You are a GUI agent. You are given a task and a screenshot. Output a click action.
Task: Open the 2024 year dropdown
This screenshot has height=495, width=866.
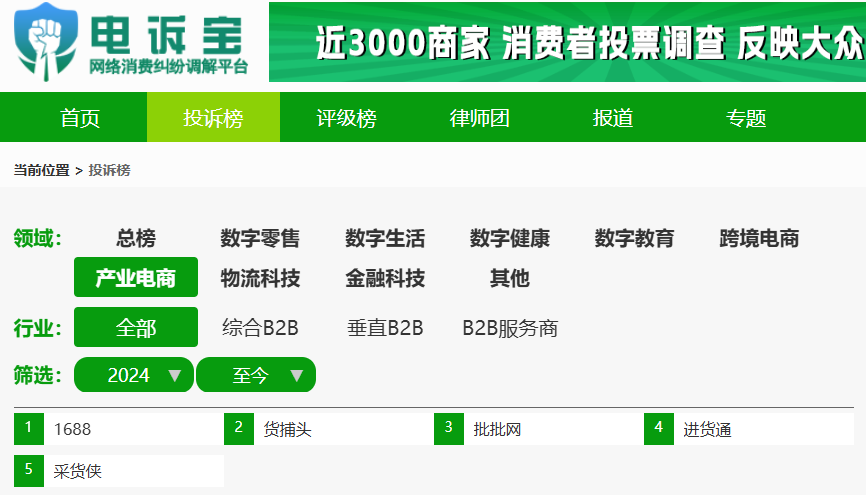134,375
